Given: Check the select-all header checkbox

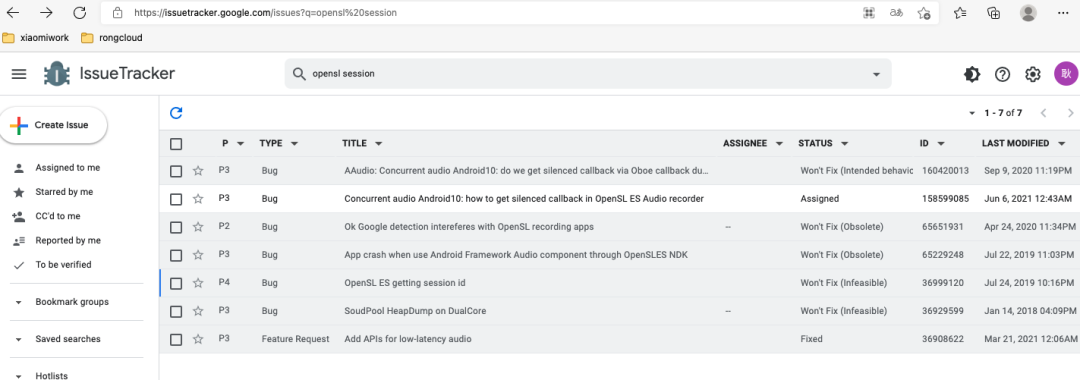Looking at the screenshot, I should 176,144.
